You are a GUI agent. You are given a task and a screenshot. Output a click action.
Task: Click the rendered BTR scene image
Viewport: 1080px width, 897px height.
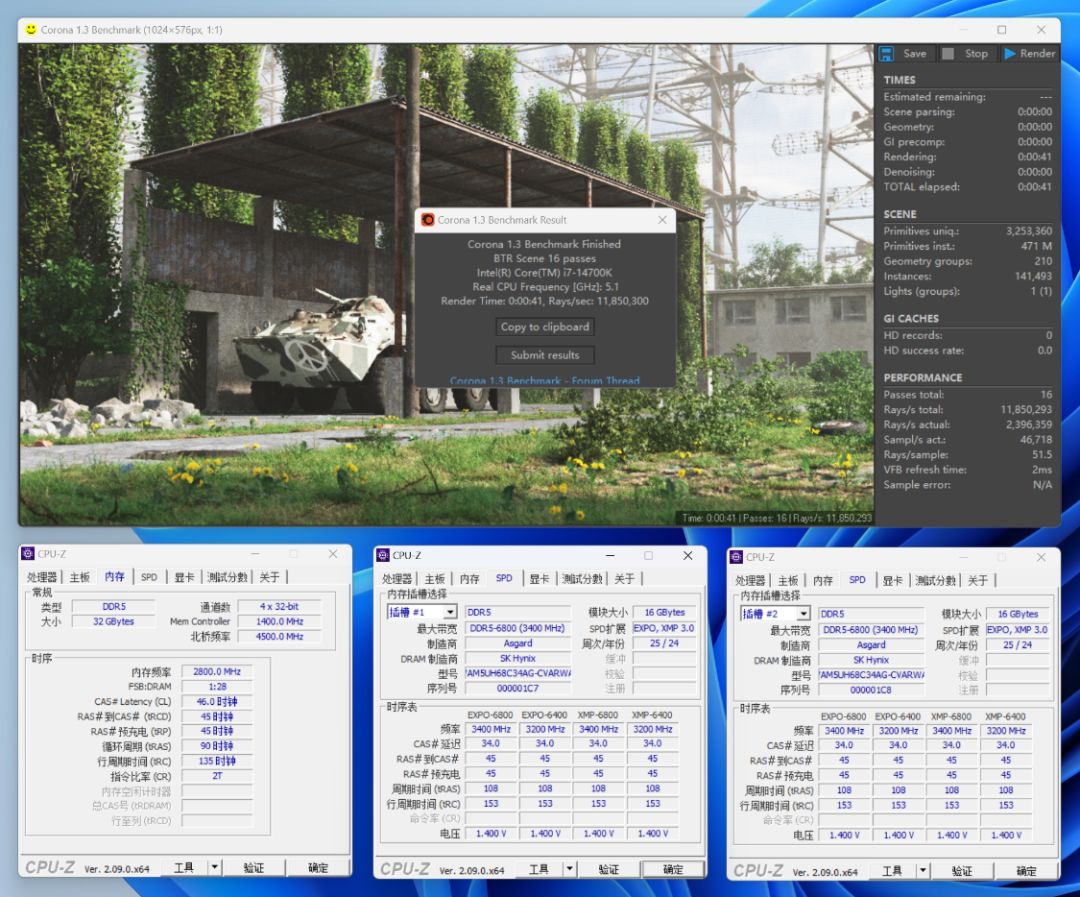point(446,285)
